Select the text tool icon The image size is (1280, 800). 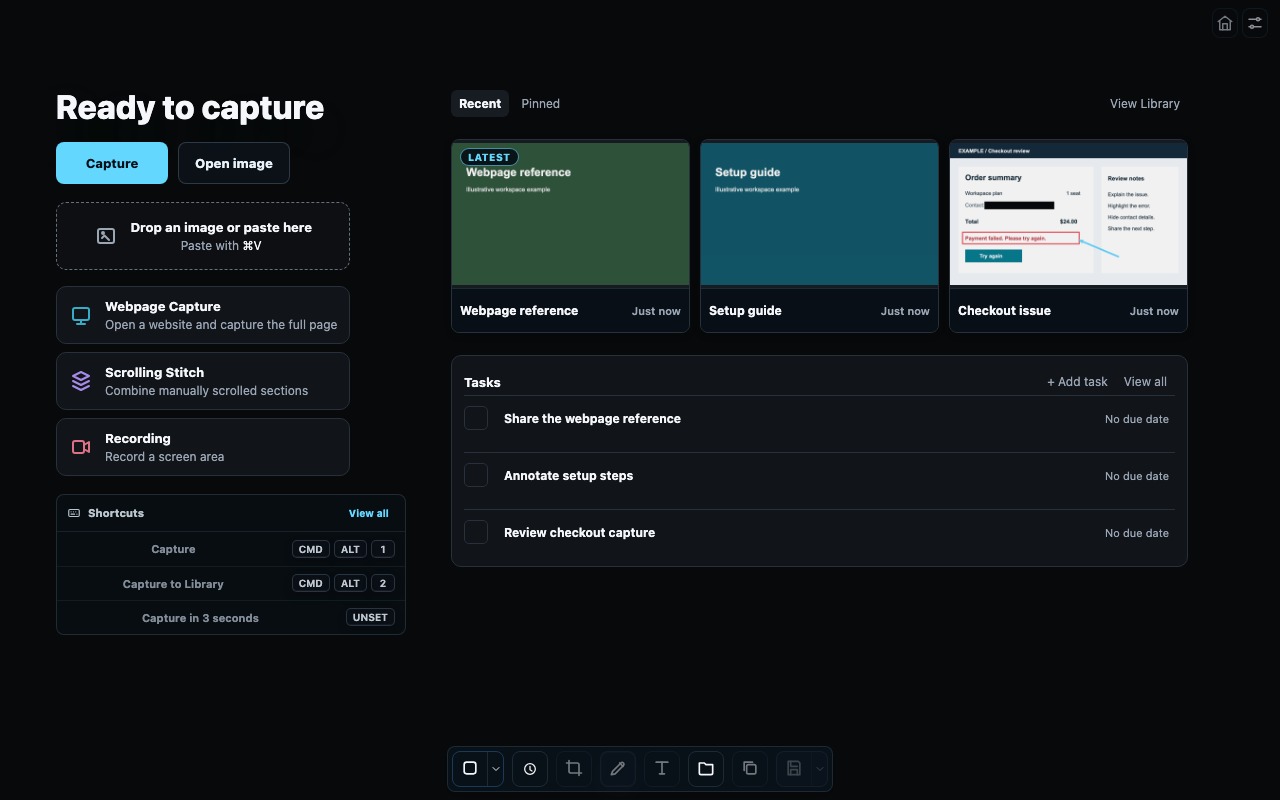pyautogui.click(x=662, y=768)
